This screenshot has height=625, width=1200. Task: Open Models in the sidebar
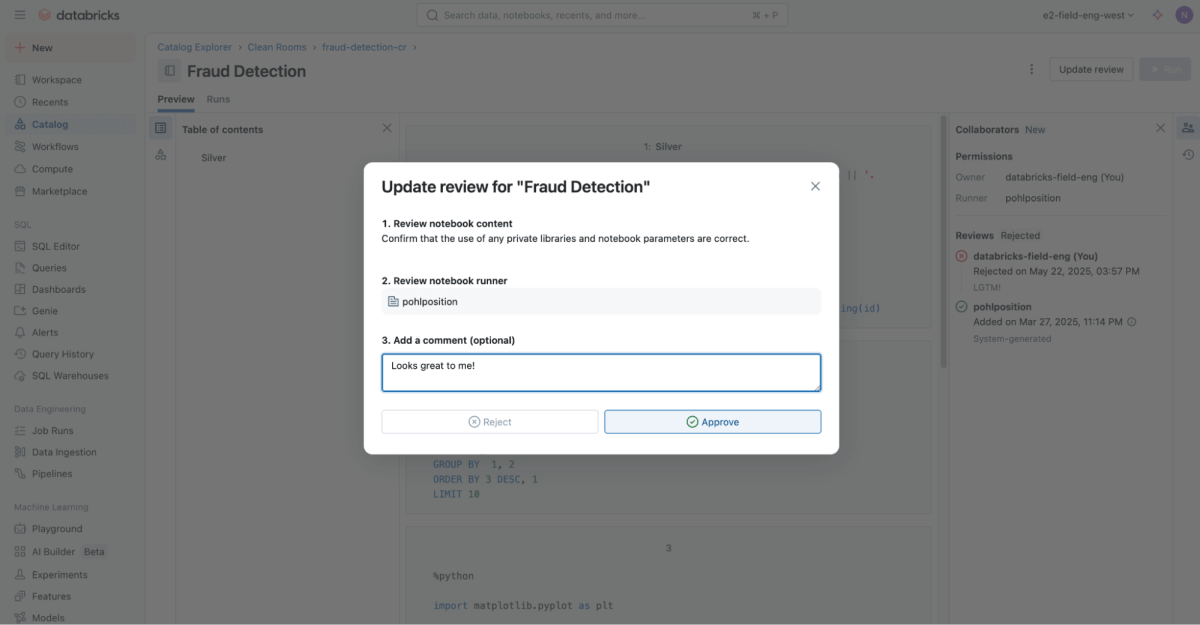48,618
